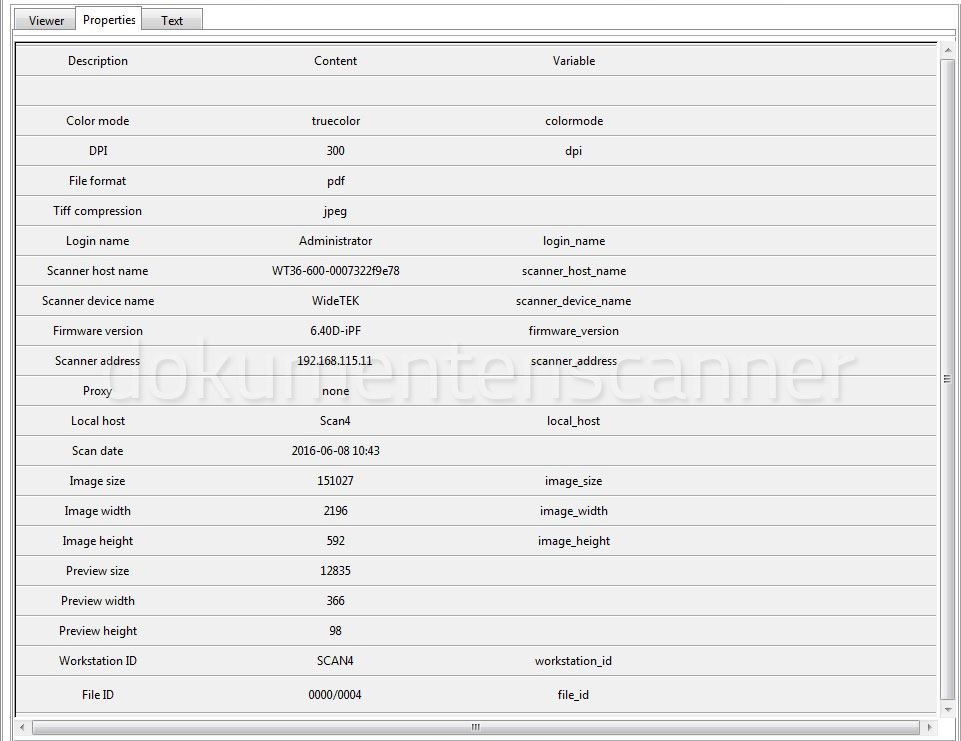Select the 'truecolor' content value
The image size is (961, 741).
click(335, 121)
